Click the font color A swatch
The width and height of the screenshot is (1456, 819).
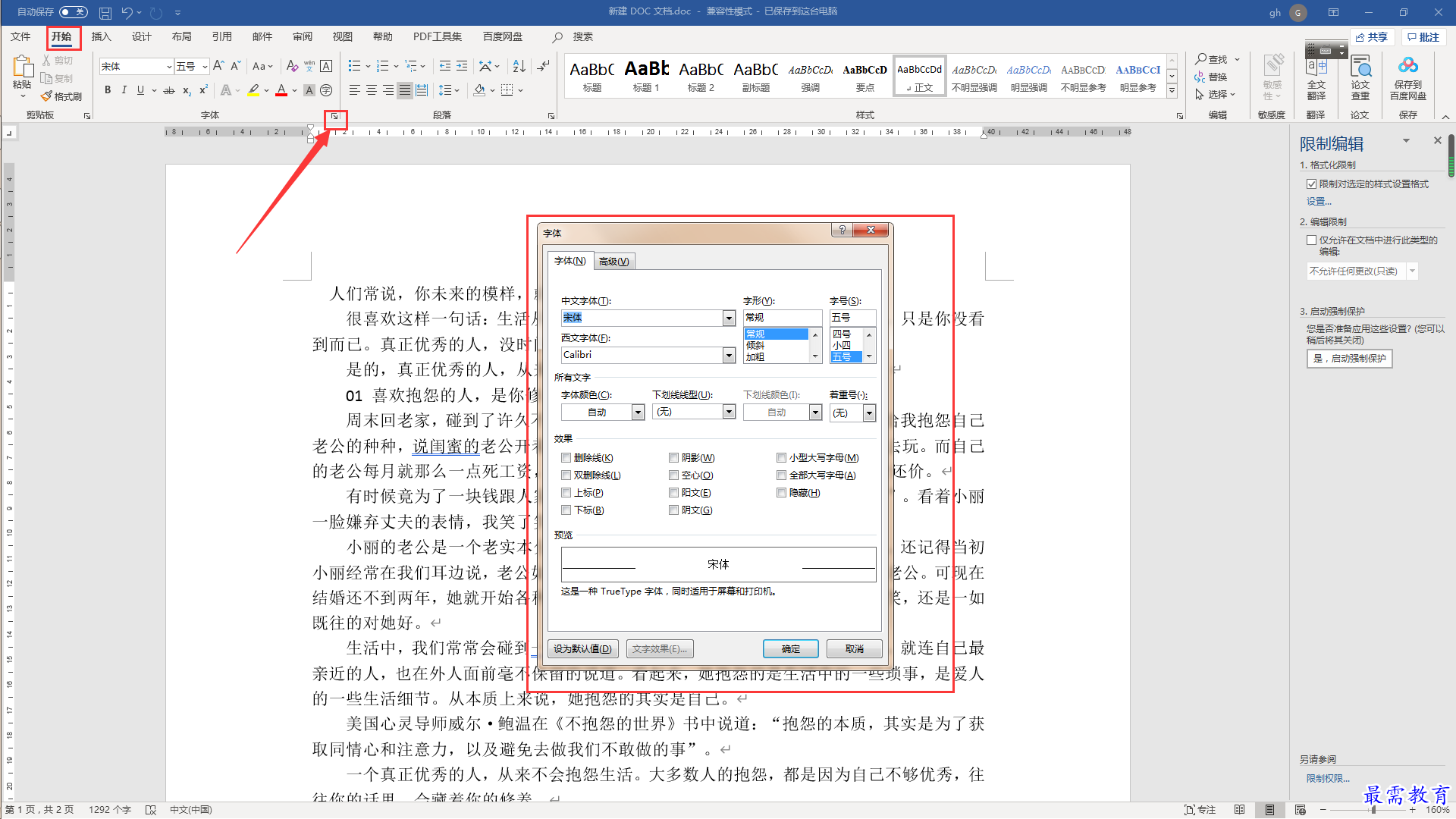coord(281,90)
